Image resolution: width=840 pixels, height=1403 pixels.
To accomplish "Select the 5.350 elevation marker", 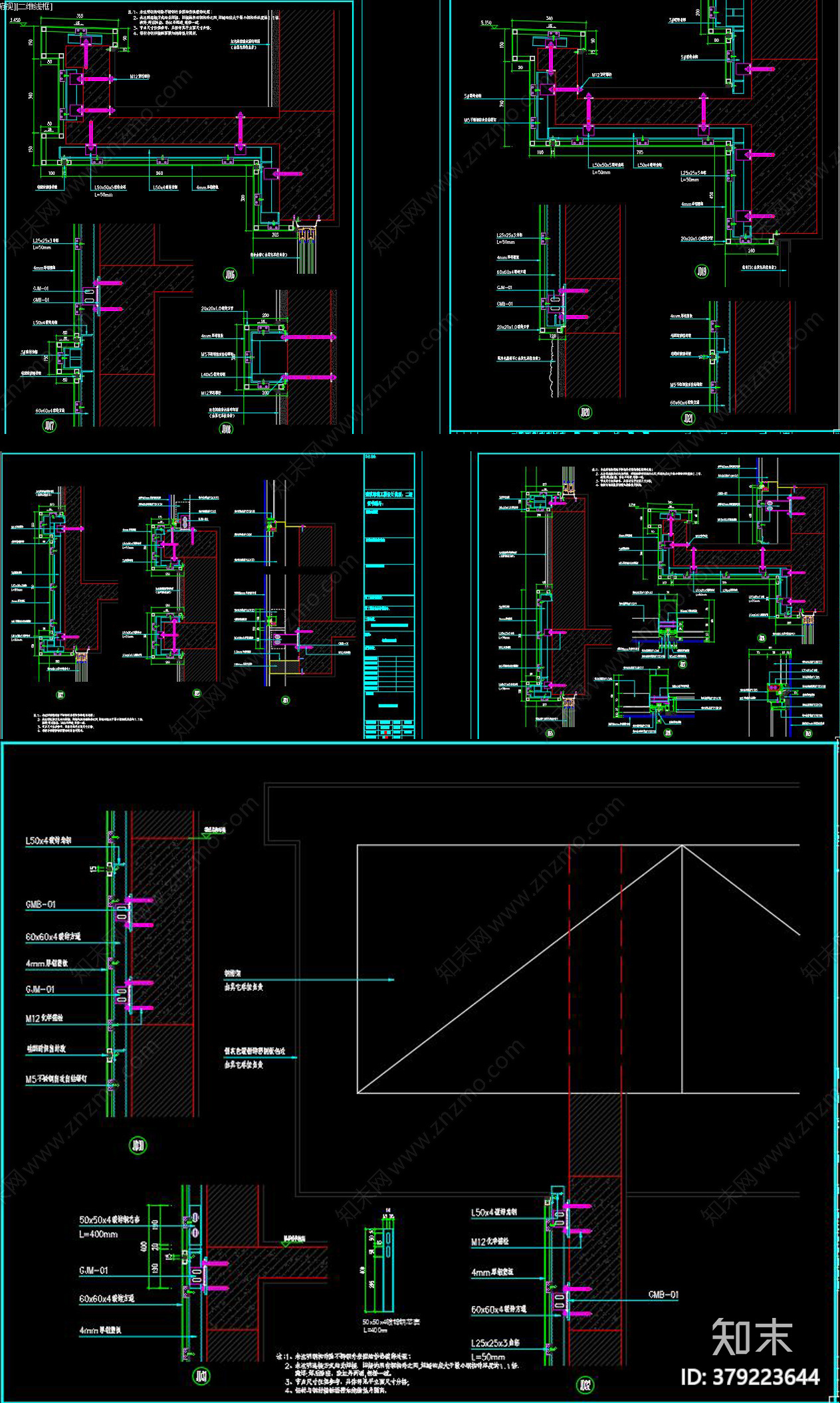I will (x=486, y=23).
